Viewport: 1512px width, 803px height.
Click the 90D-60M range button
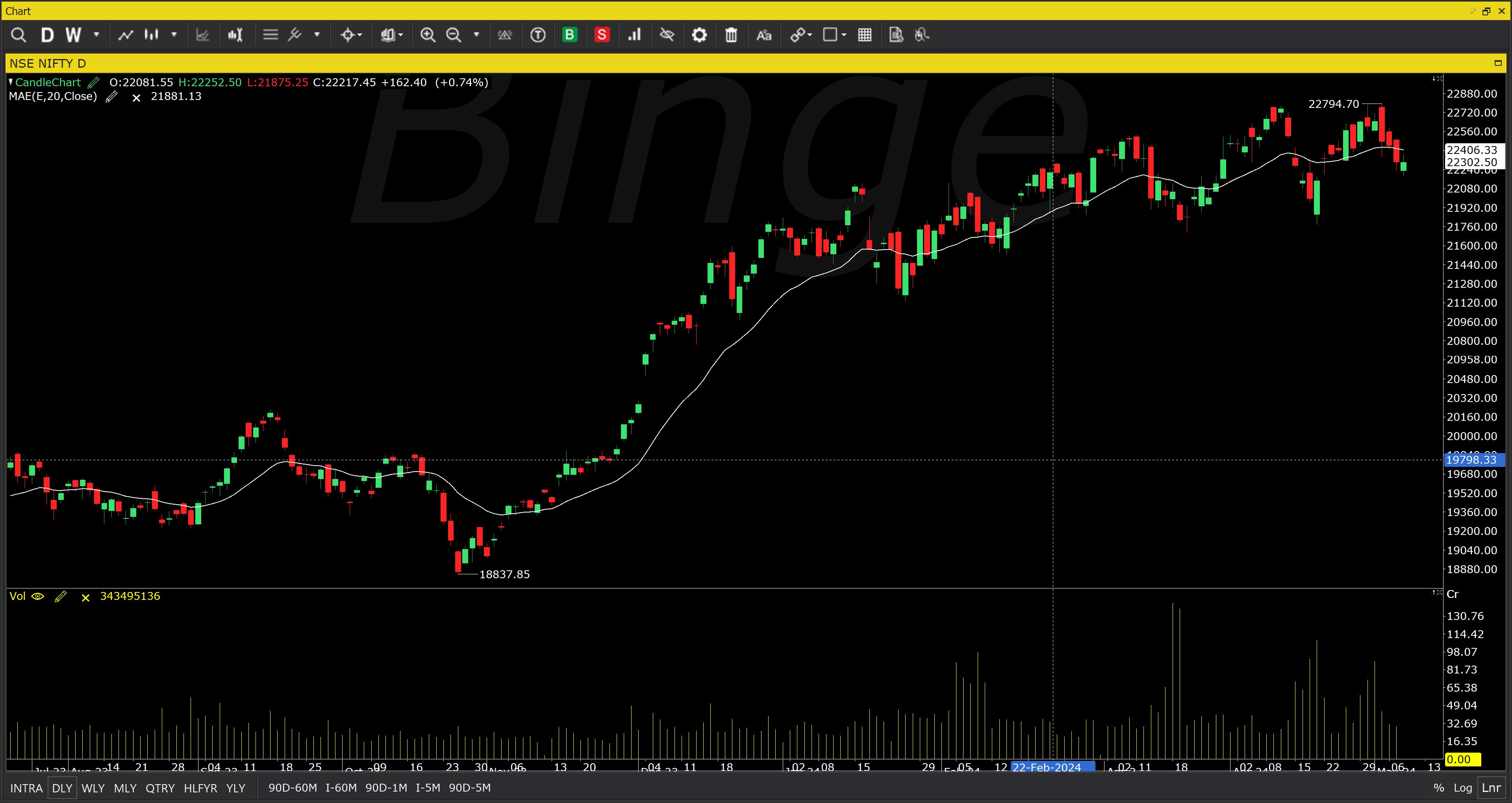click(292, 788)
